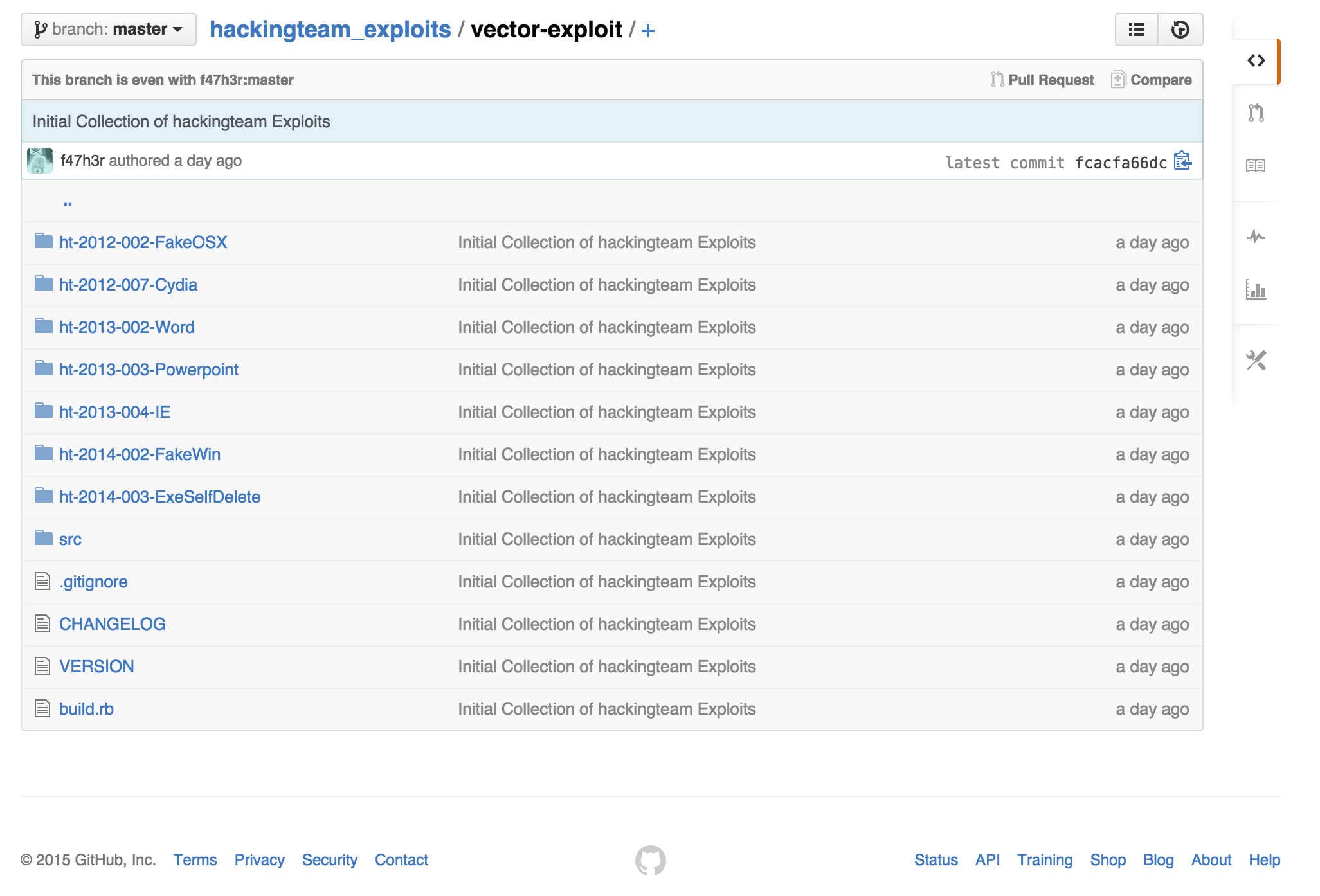Go to hackingteam_exploits repository root
Screen dimensions: 1320x896
click(x=330, y=30)
